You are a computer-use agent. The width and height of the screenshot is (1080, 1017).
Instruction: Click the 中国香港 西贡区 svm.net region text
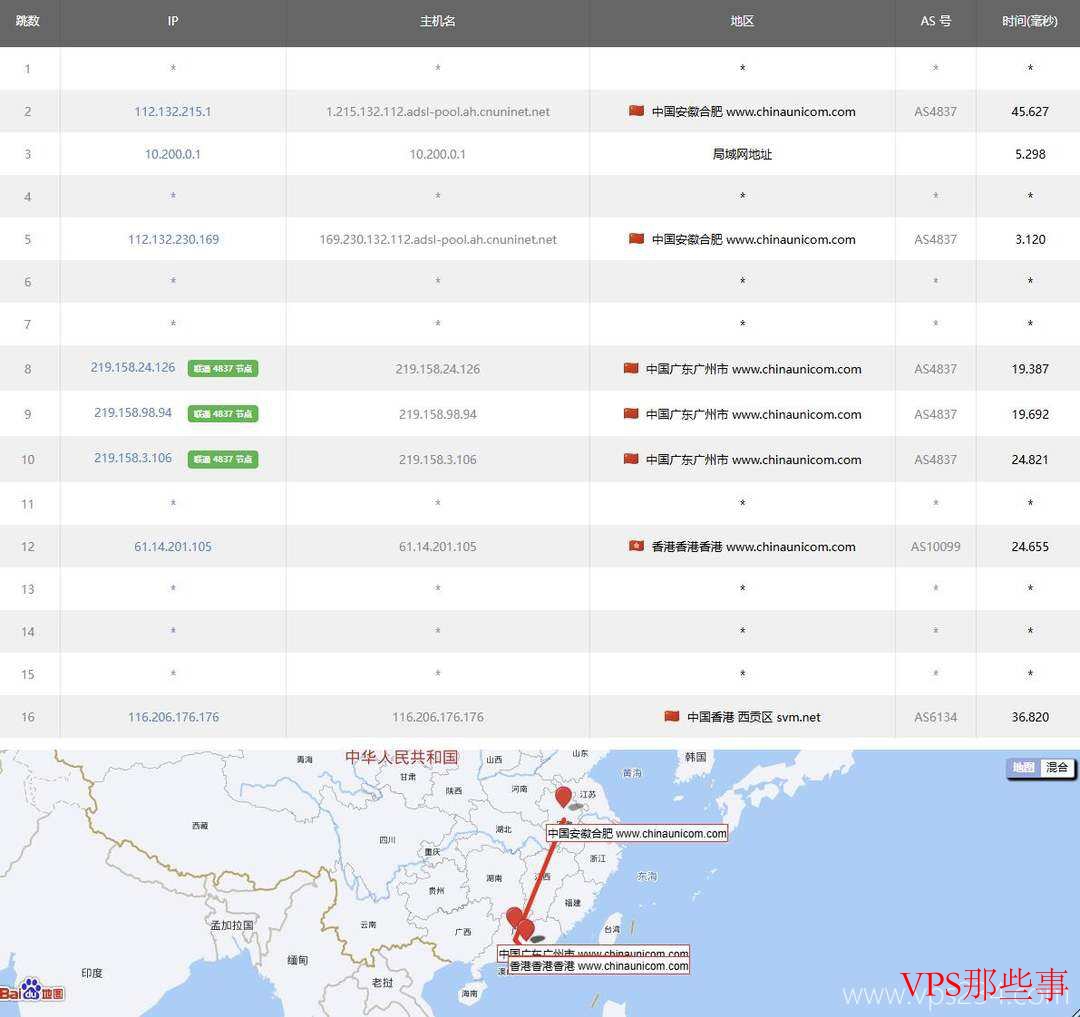click(x=754, y=717)
